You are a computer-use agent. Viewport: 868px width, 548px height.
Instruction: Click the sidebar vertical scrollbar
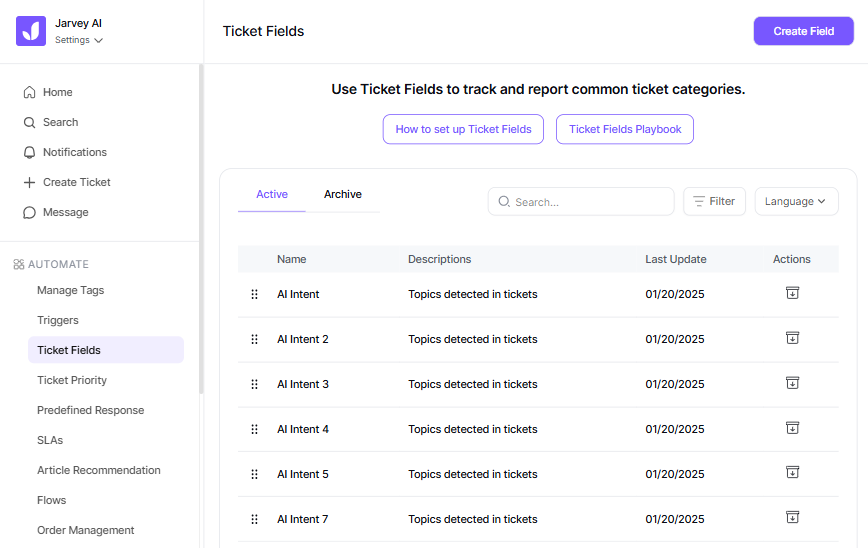201,230
